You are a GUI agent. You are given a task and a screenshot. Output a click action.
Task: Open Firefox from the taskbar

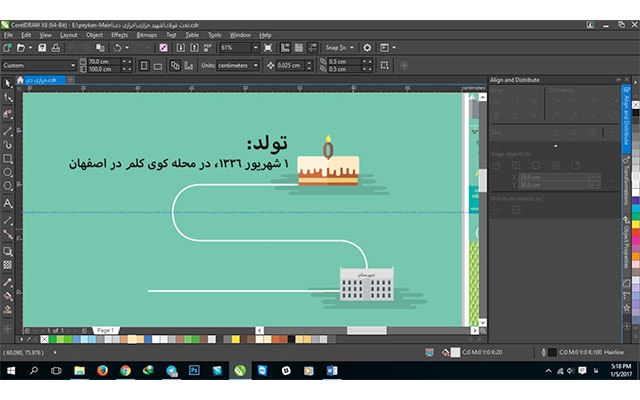(x=102, y=371)
